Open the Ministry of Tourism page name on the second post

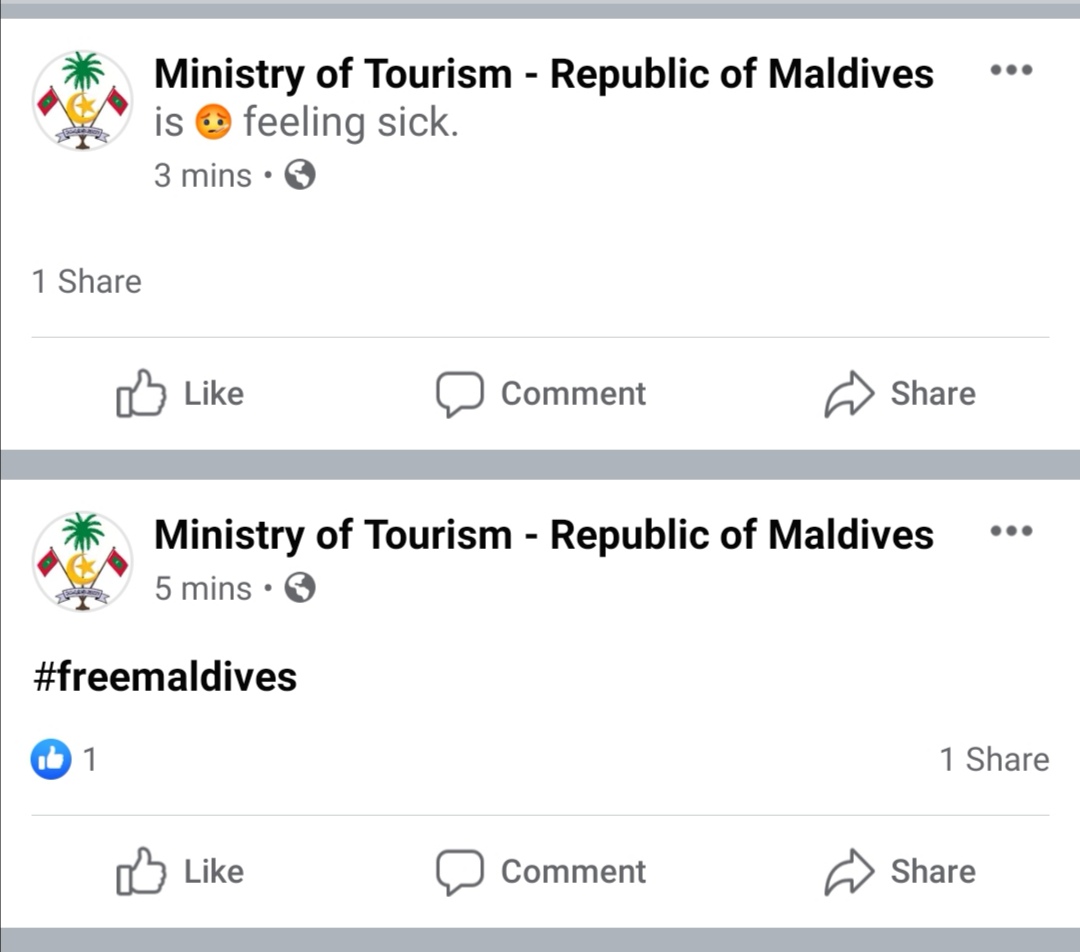(543, 535)
